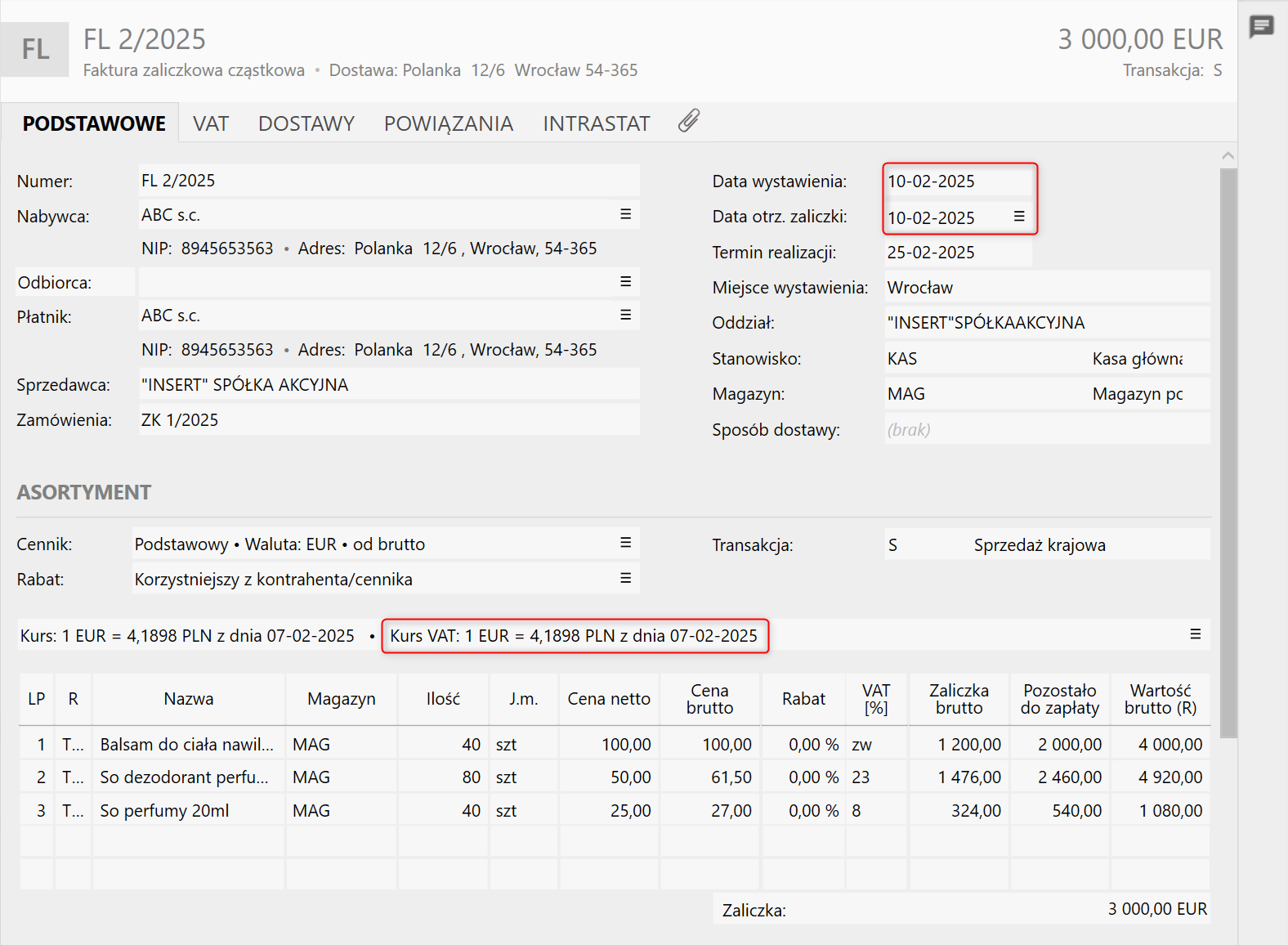
Task: Click menu icon beside Data otrz. zaliczki
Action: click(x=1019, y=217)
